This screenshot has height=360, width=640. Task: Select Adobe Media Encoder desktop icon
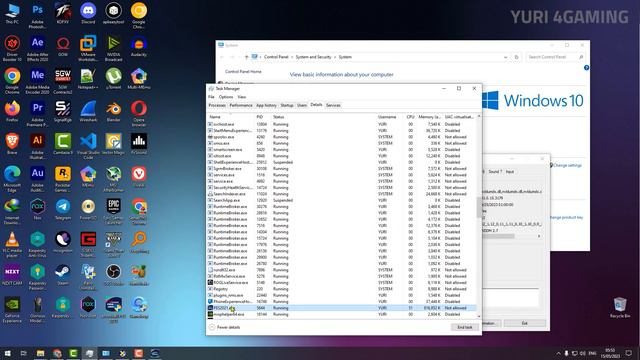pos(37,81)
